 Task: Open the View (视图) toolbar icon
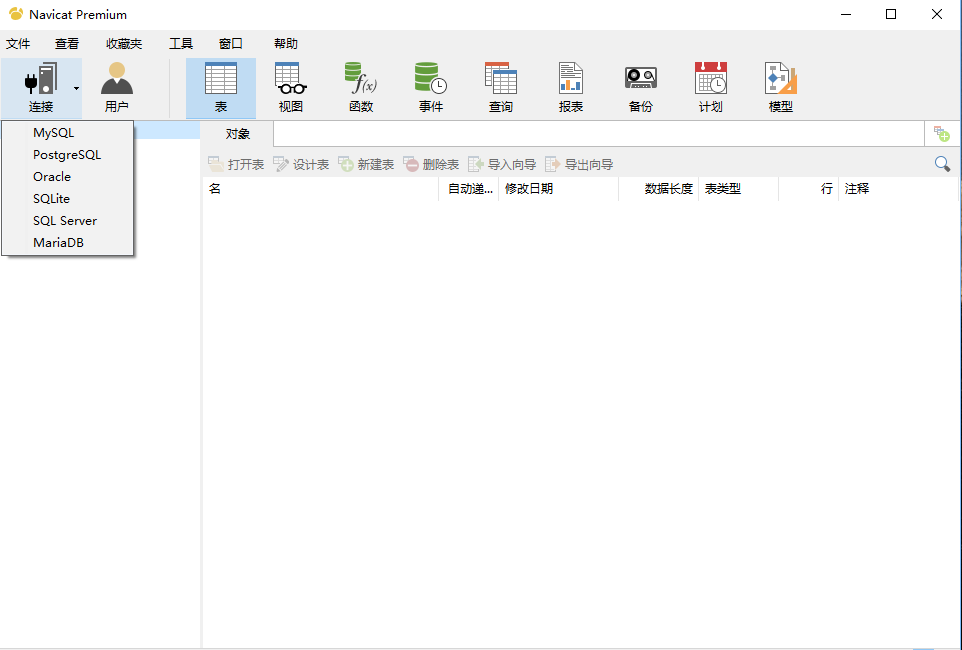click(291, 88)
